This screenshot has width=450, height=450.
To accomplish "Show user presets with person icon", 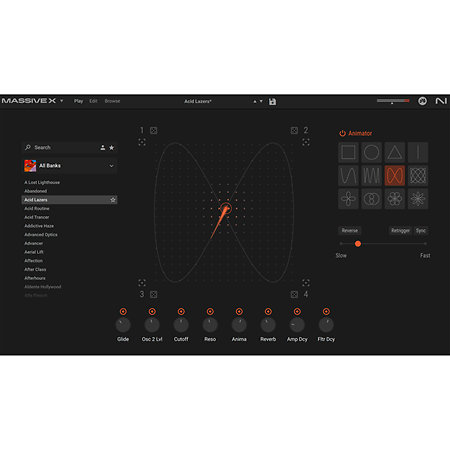I will click(x=103, y=147).
